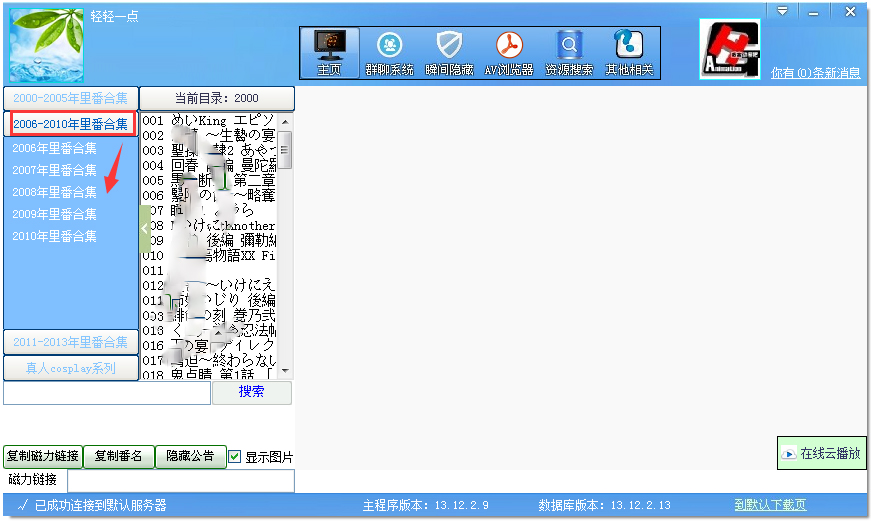Select 2010年里番合集 in the list

click(x=54, y=236)
